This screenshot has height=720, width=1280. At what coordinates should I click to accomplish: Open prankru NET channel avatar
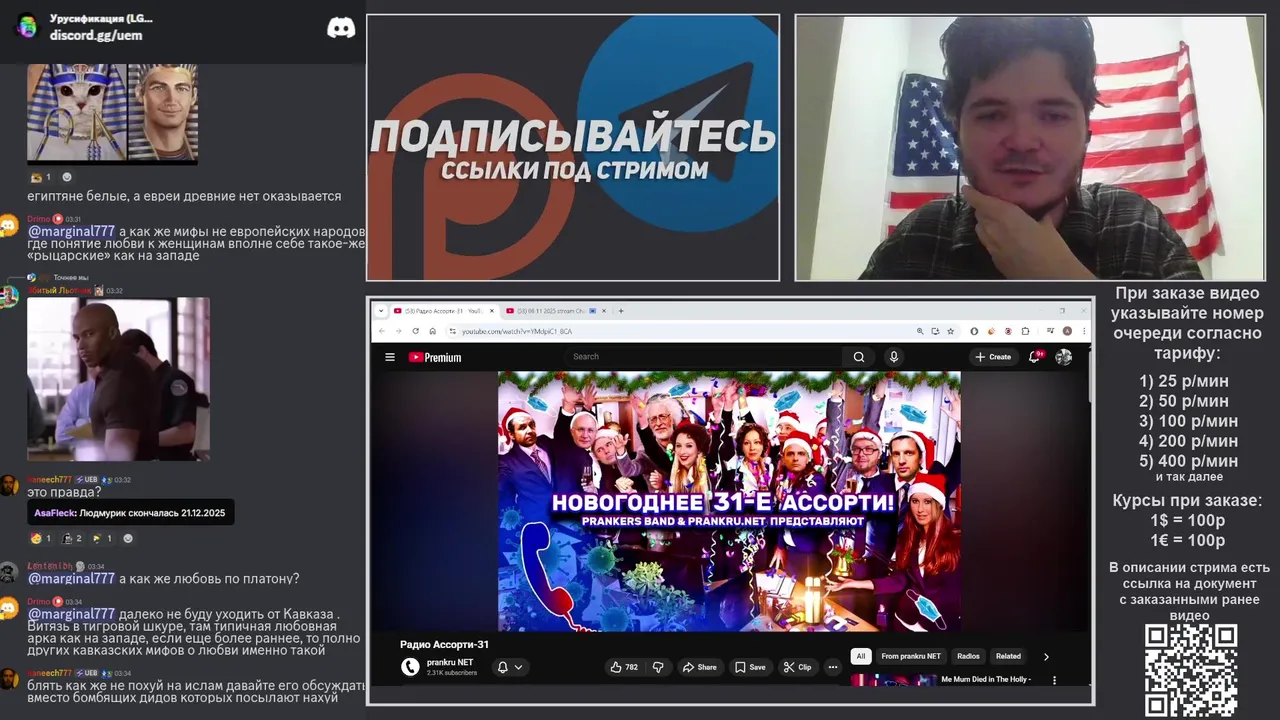pyautogui.click(x=410, y=667)
